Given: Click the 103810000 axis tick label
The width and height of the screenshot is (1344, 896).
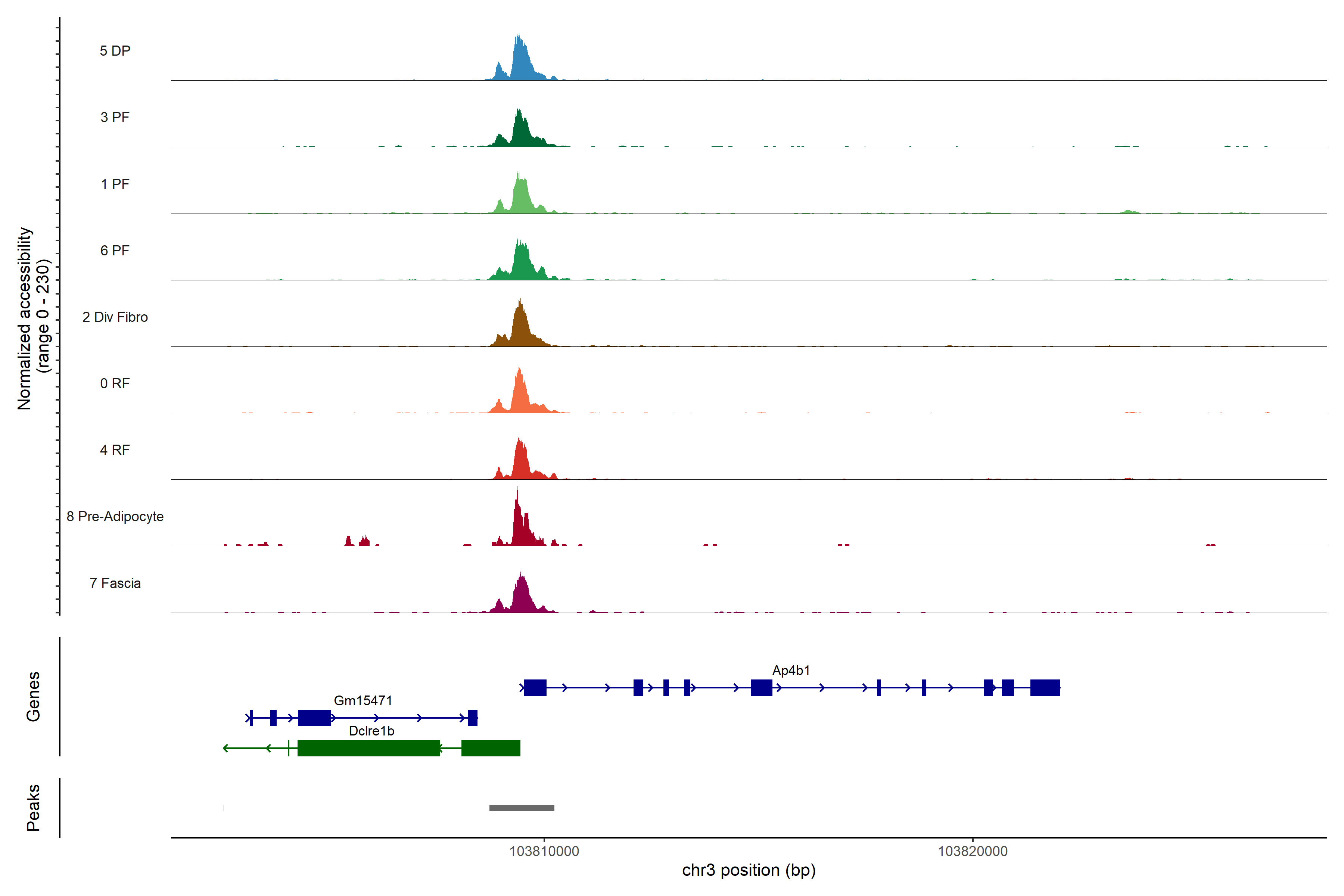Looking at the screenshot, I should [x=544, y=852].
